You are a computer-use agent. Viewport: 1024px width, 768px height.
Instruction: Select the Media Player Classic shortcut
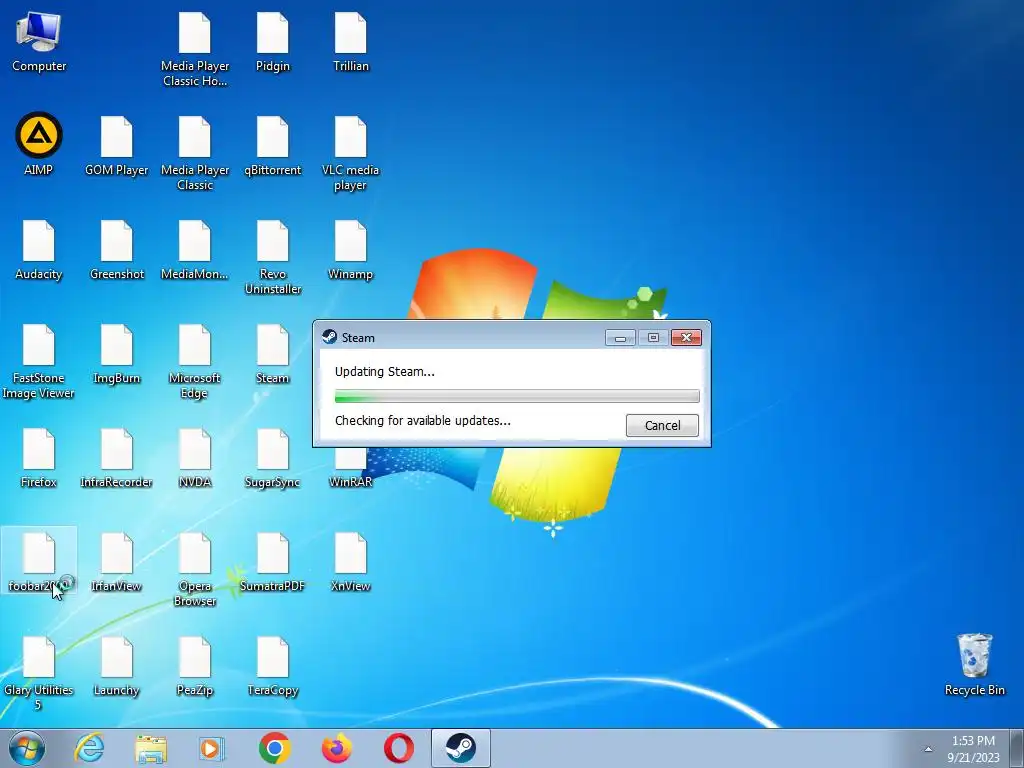(x=195, y=154)
